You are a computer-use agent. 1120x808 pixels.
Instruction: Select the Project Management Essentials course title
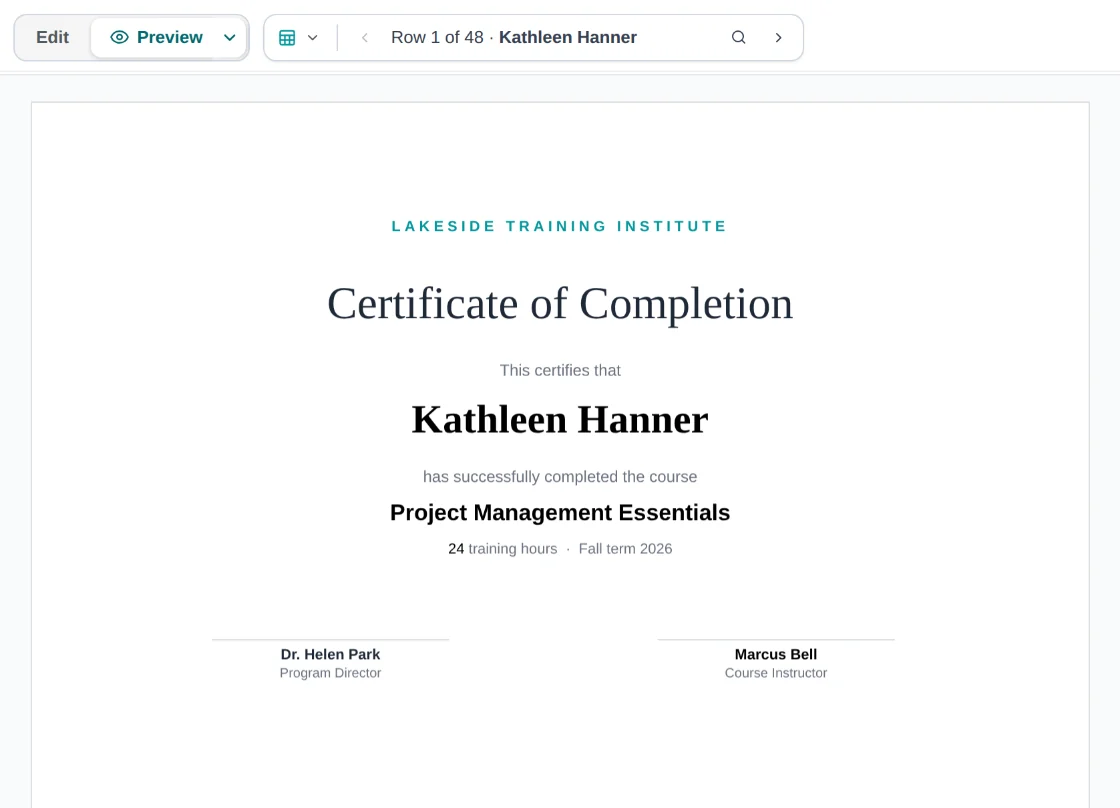[x=560, y=512]
